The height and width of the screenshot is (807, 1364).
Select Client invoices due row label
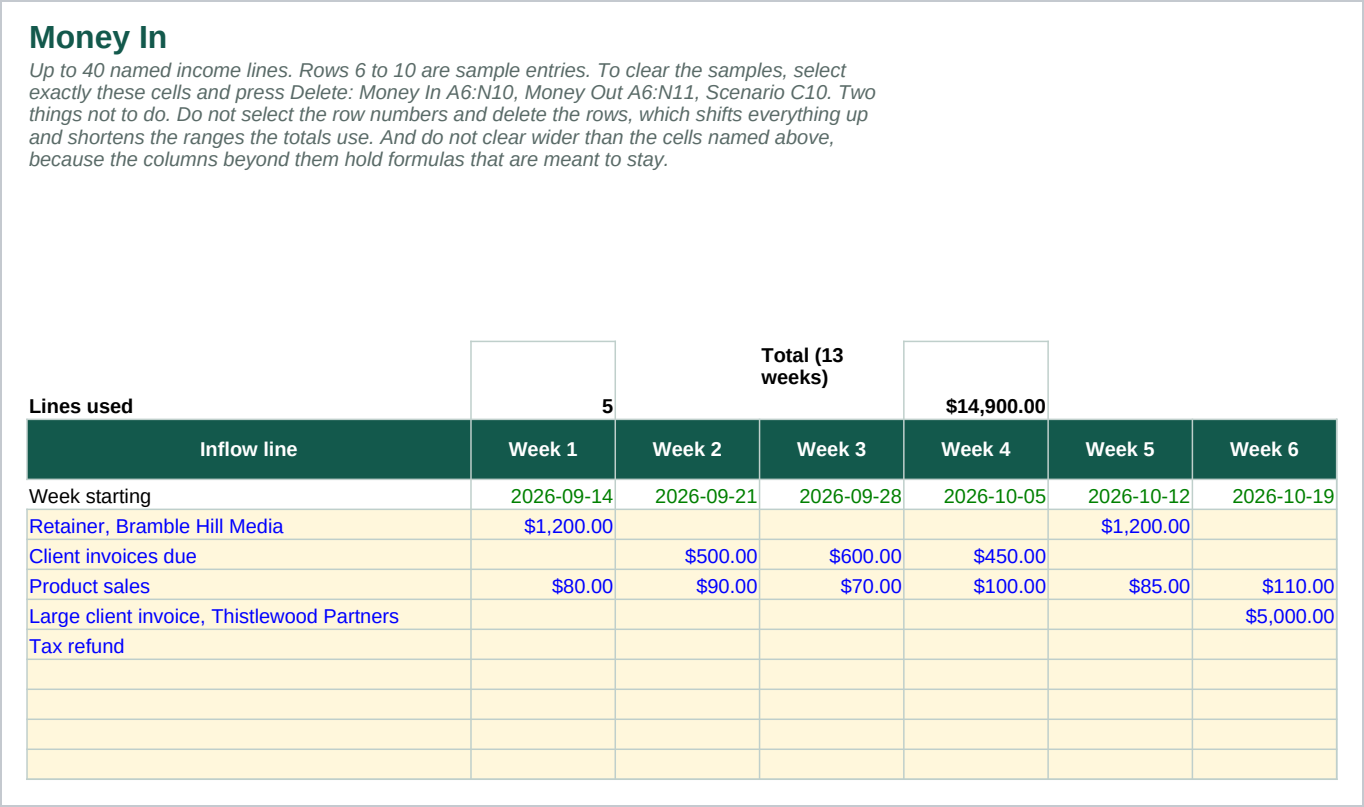(x=249, y=556)
